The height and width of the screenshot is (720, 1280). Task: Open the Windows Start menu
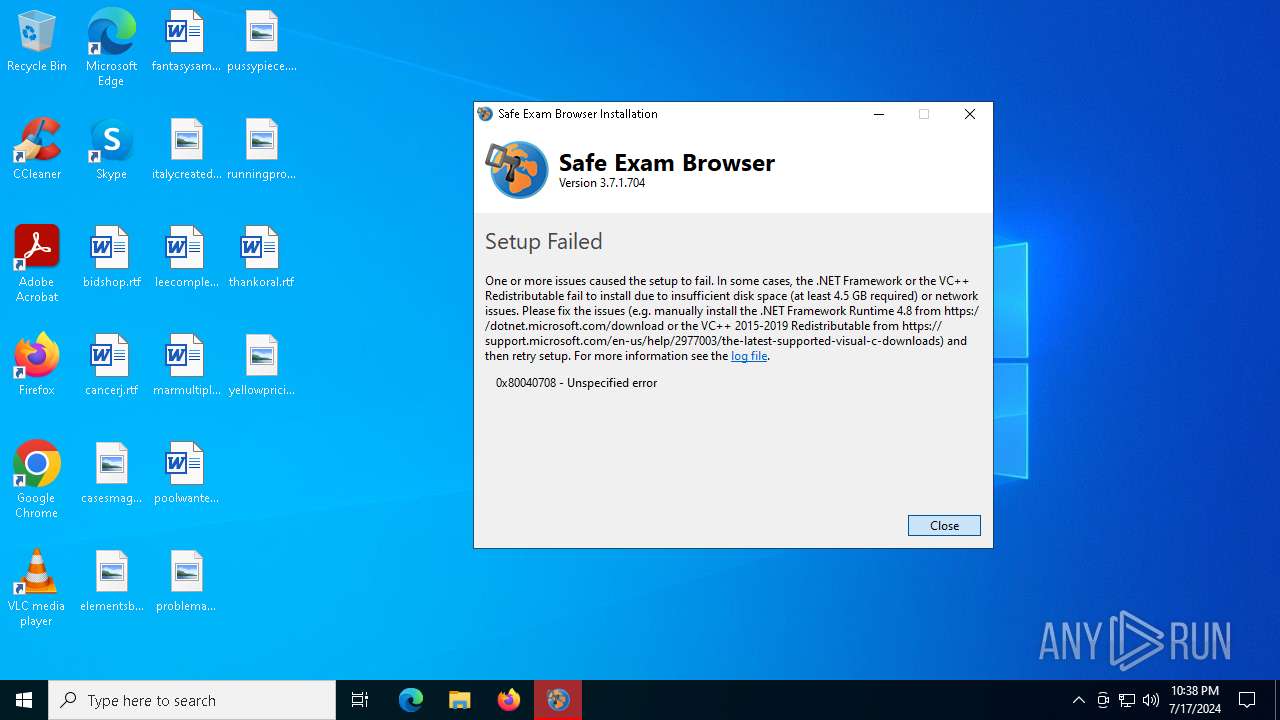[24, 700]
